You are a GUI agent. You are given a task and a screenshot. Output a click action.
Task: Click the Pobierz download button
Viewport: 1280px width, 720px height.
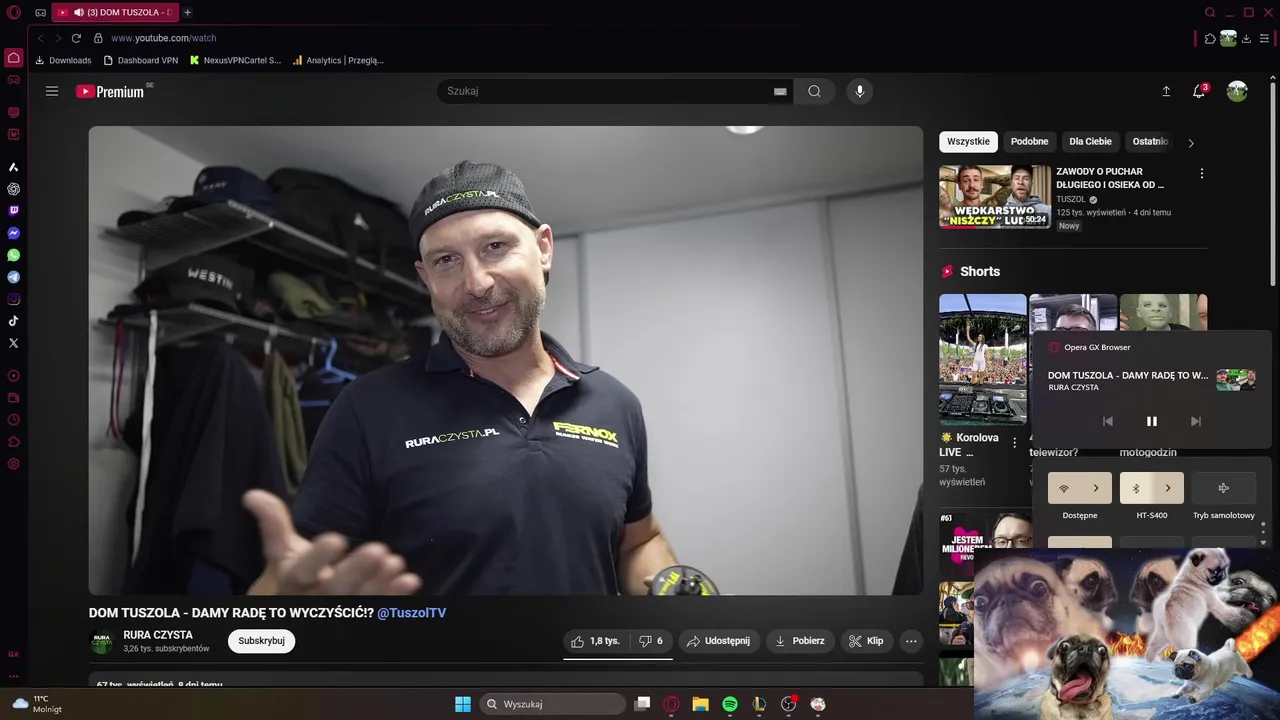pyautogui.click(x=800, y=641)
